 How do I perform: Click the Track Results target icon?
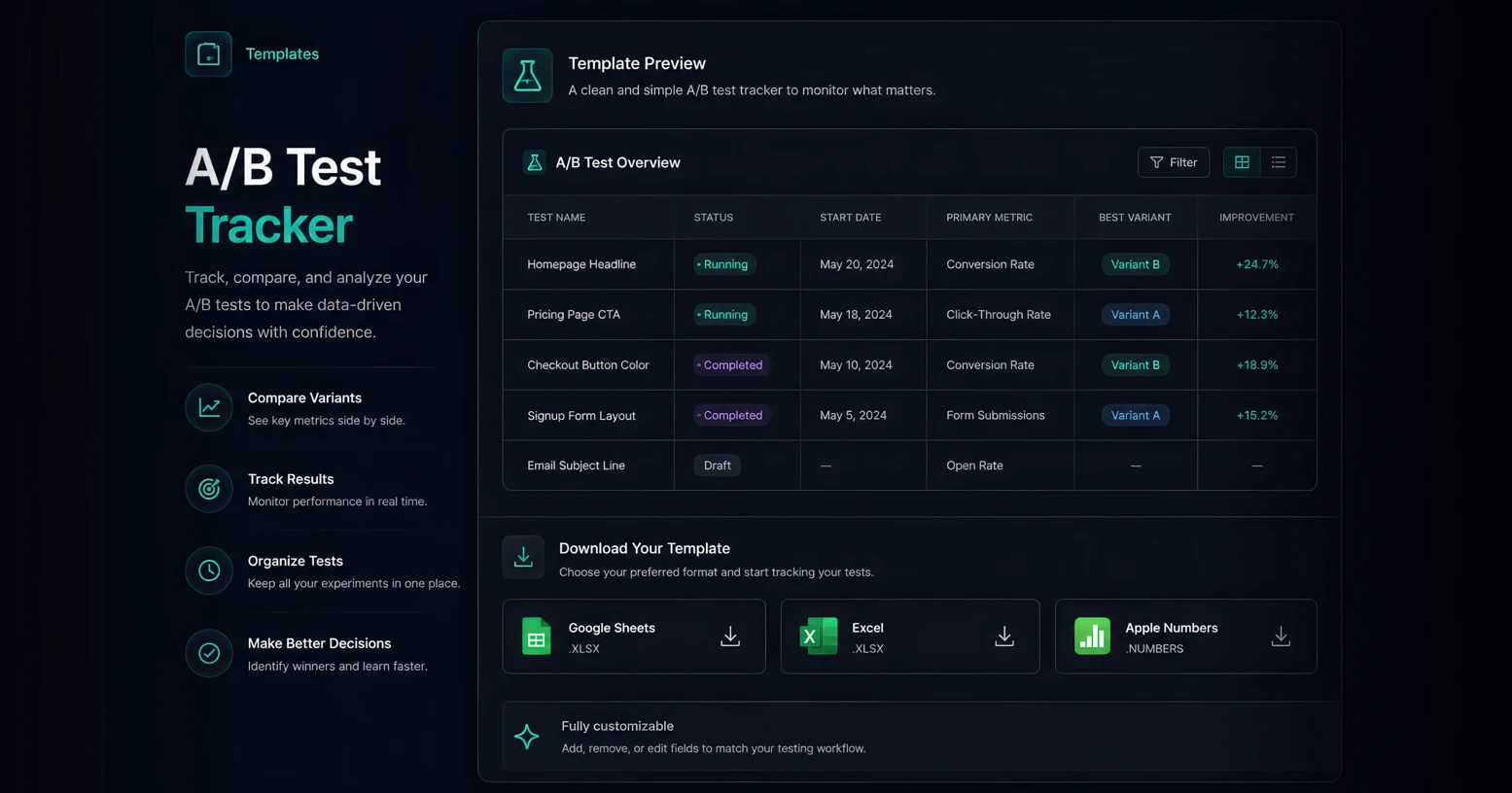[209, 489]
